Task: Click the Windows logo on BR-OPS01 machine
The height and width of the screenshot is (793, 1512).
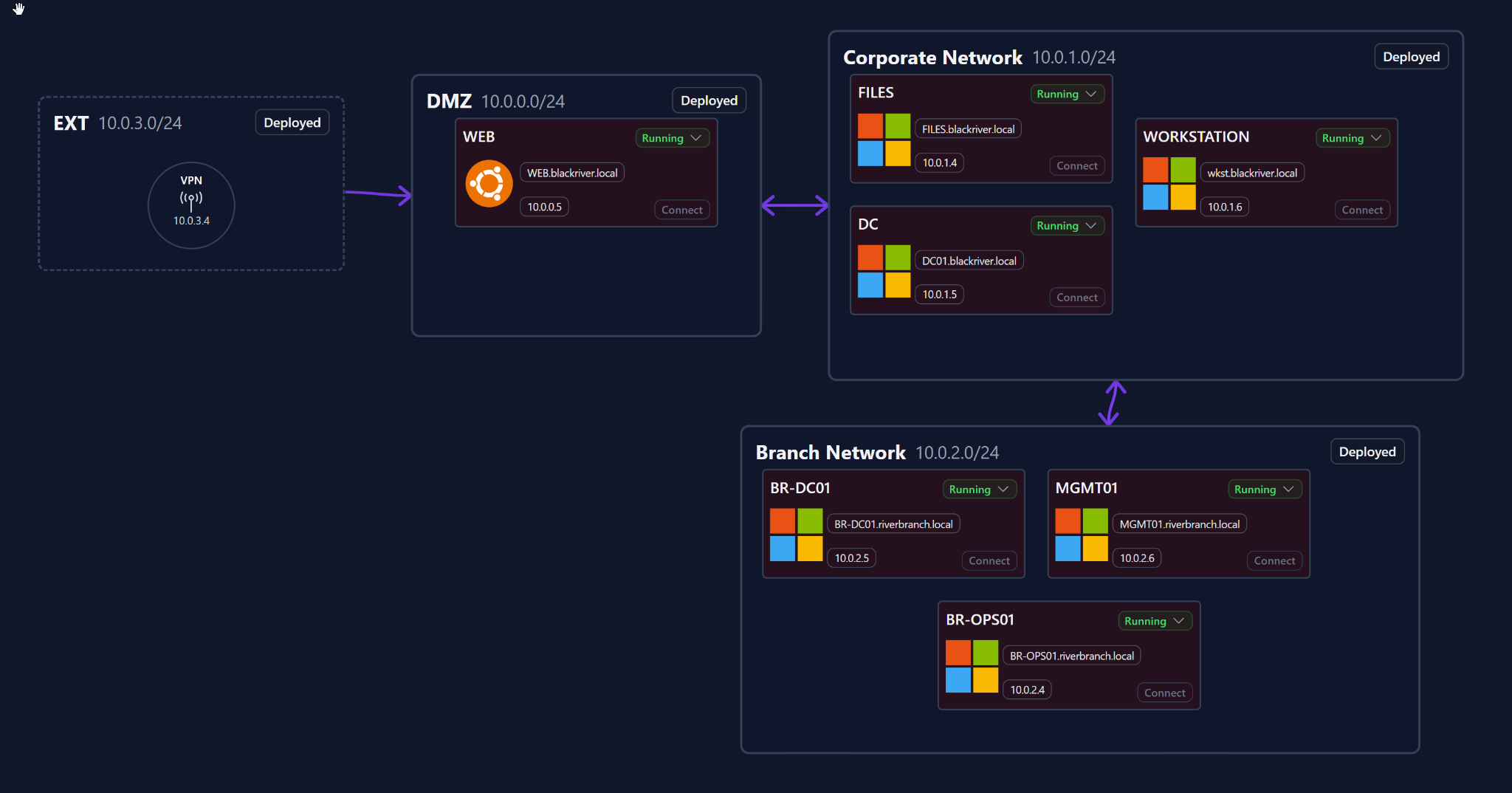Action: coord(972,667)
